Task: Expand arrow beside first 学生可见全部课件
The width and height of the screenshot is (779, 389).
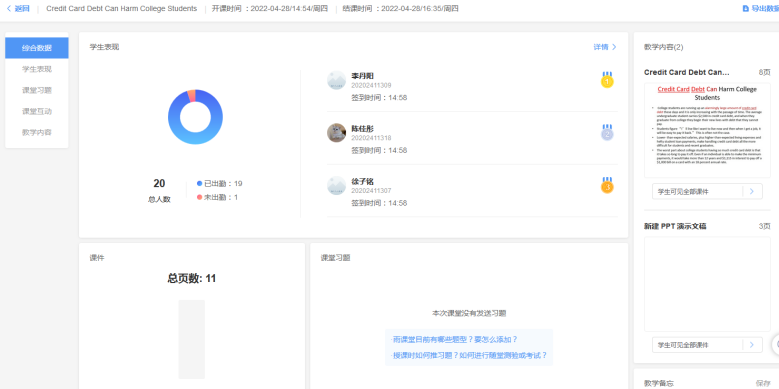Action: pyautogui.click(x=752, y=191)
